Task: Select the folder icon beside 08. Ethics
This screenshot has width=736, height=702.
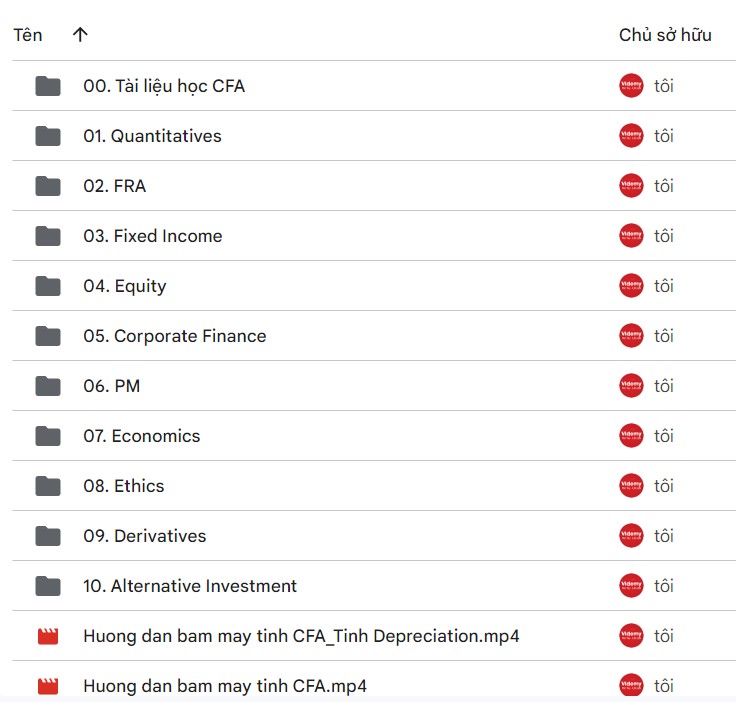Action: [48, 486]
